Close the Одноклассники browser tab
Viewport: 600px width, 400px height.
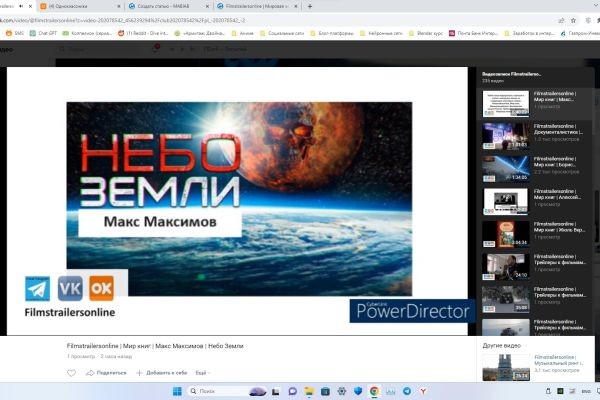[x=119, y=6]
